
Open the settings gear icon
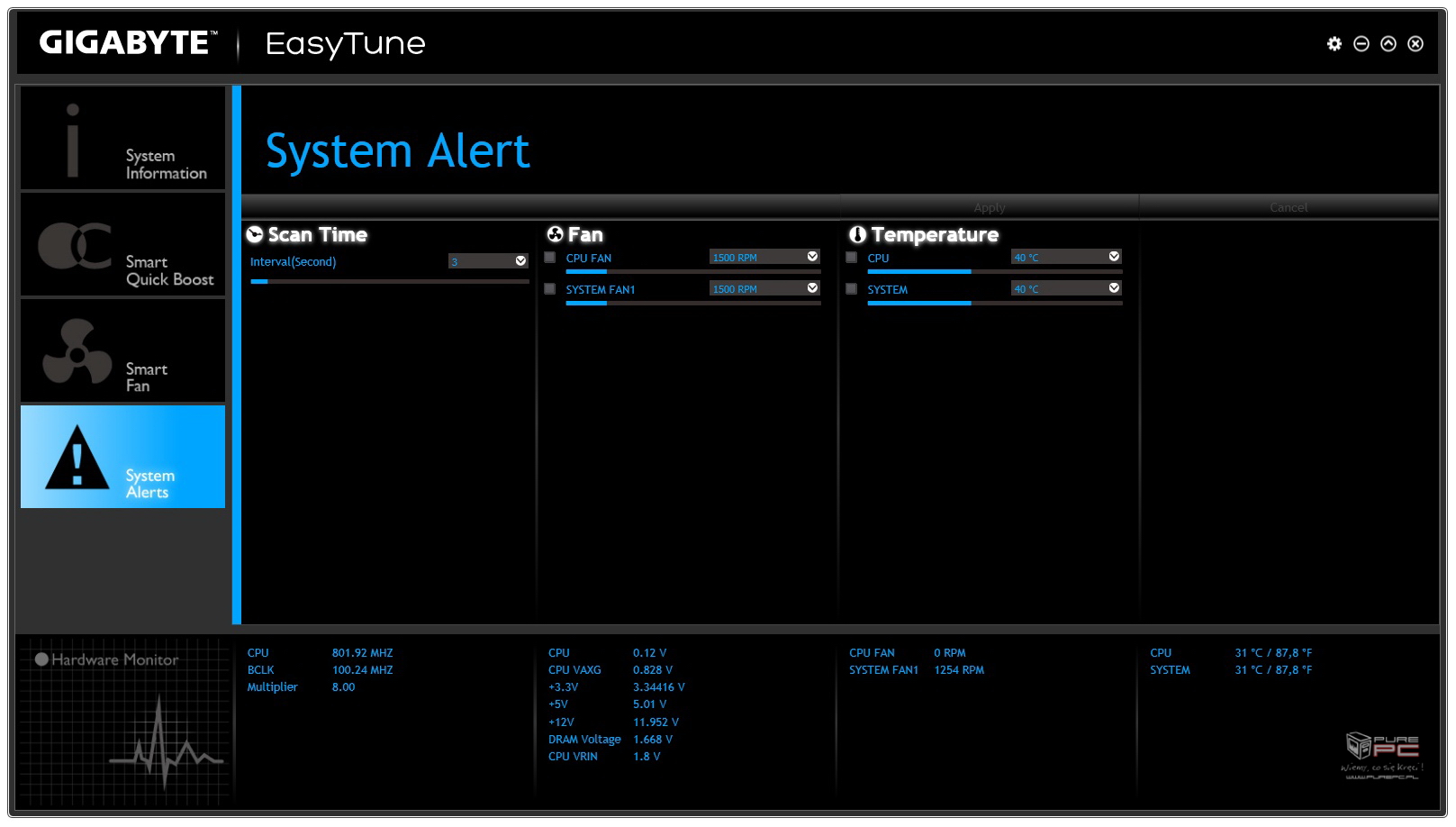coord(1334,44)
